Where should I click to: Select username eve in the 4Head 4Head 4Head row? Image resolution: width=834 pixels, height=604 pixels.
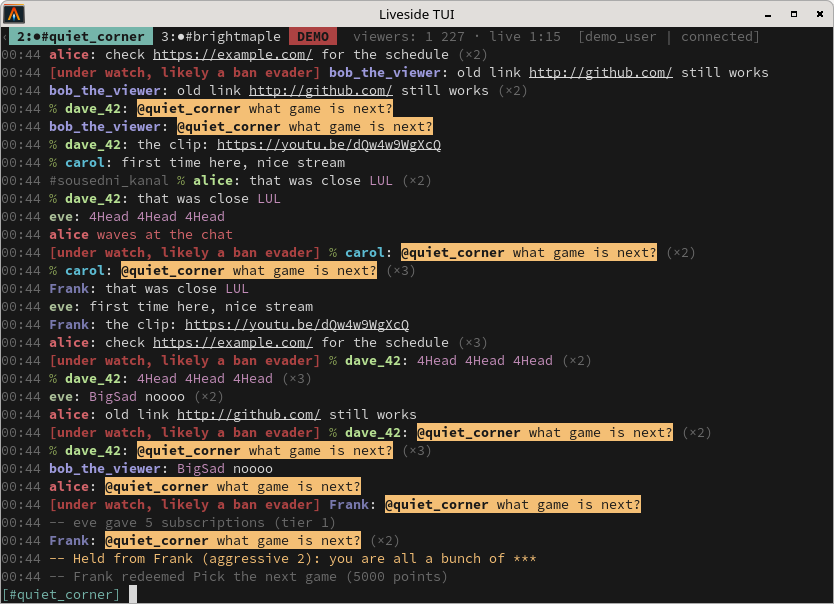[61, 217]
